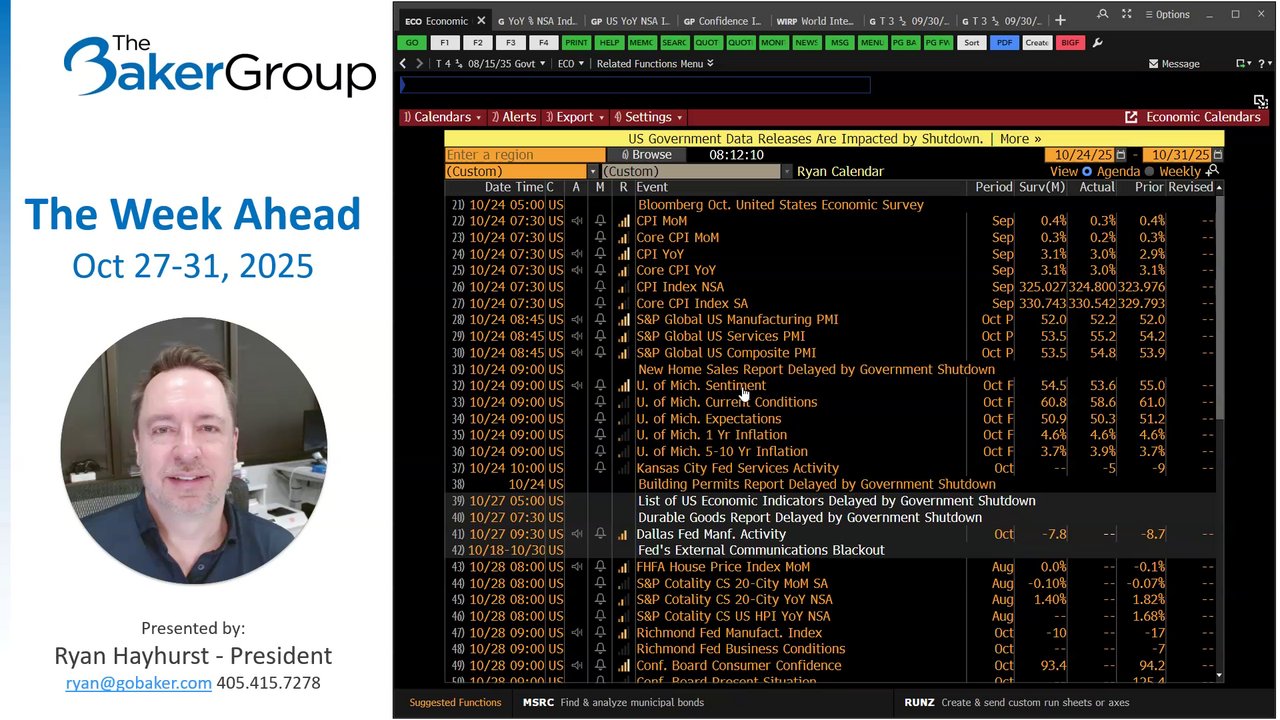
Task: Click the Browse button
Action: pyautogui.click(x=646, y=155)
